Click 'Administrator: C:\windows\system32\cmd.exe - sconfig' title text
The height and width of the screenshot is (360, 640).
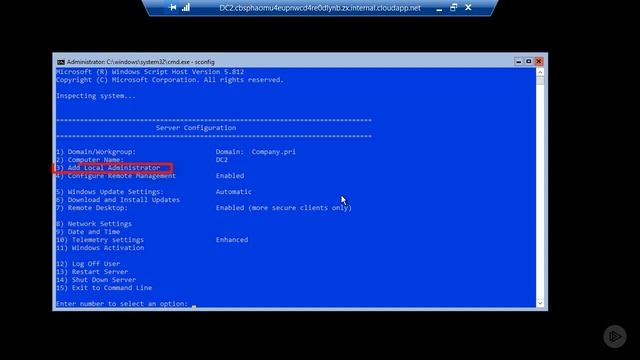click(x=140, y=62)
